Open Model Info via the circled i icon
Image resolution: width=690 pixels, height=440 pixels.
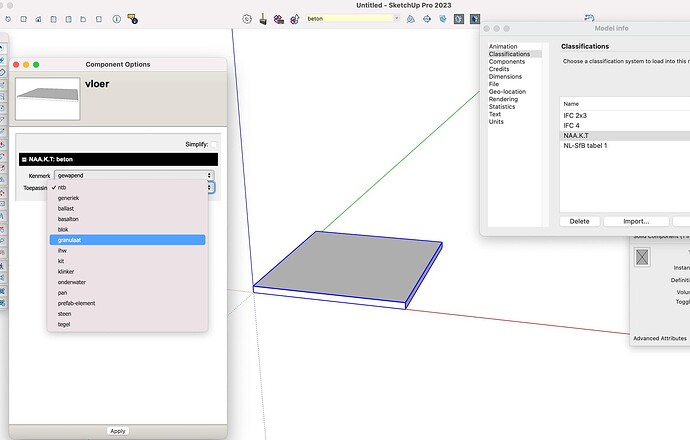click(117, 19)
